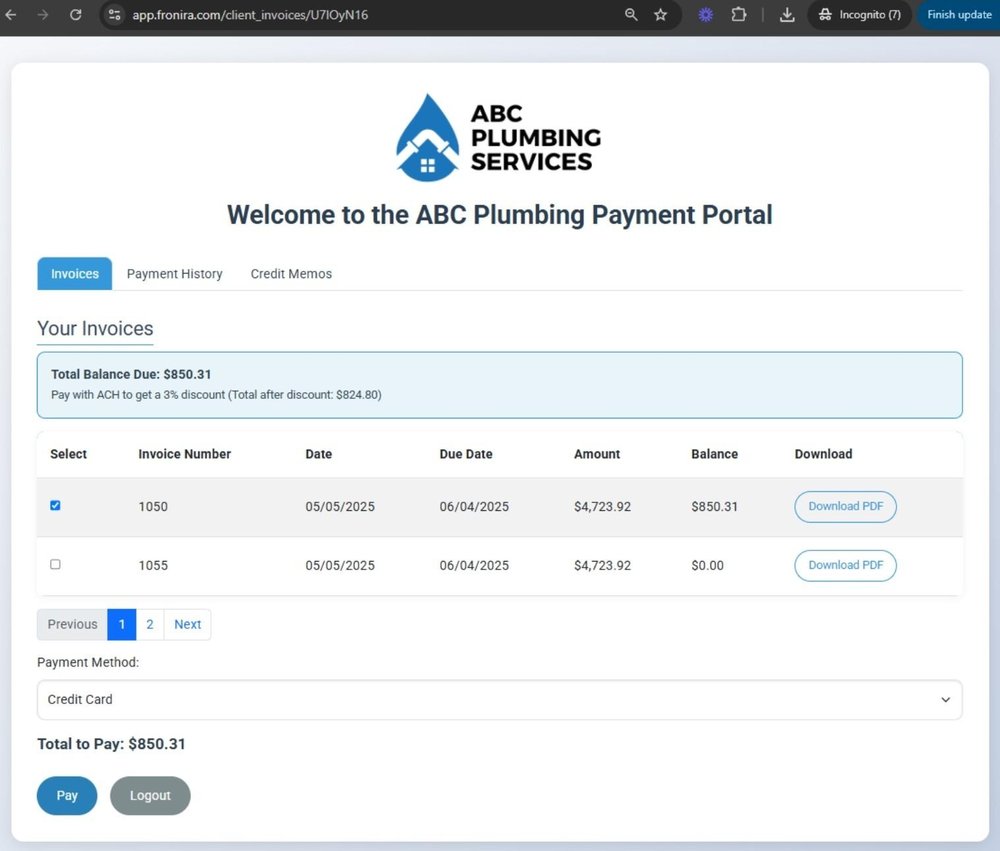1000x851 pixels.
Task: Click the Welcome to ABC Plumbing Payment Portal heading
Action: (499, 214)
